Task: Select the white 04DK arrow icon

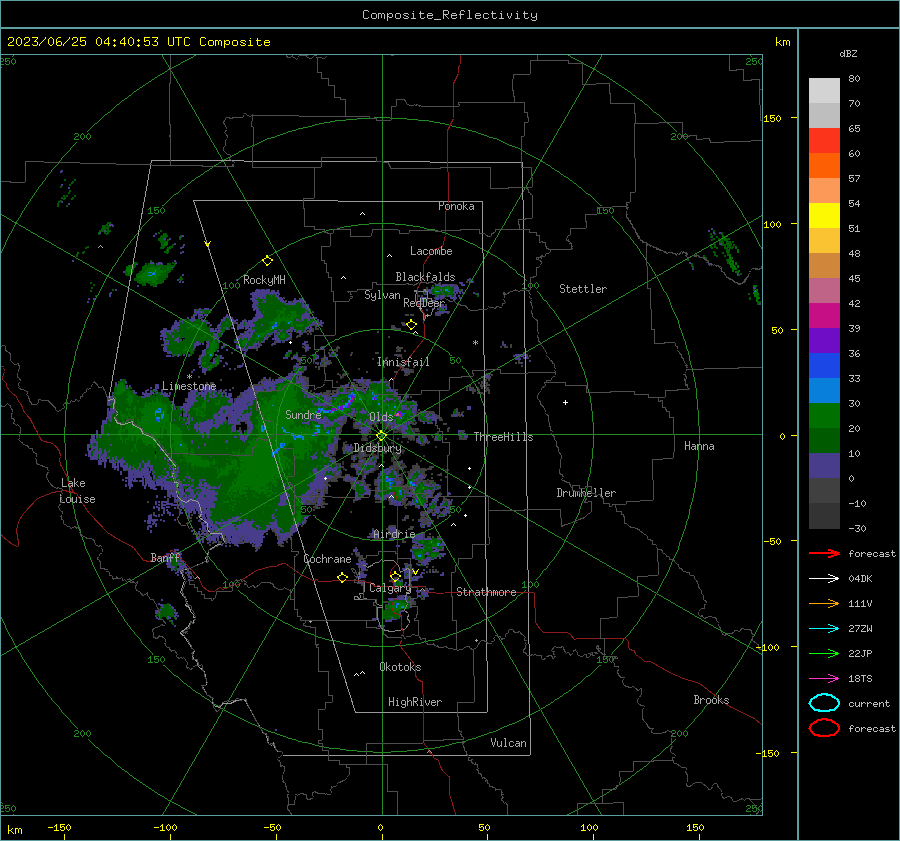Action: tap(824, 578)
